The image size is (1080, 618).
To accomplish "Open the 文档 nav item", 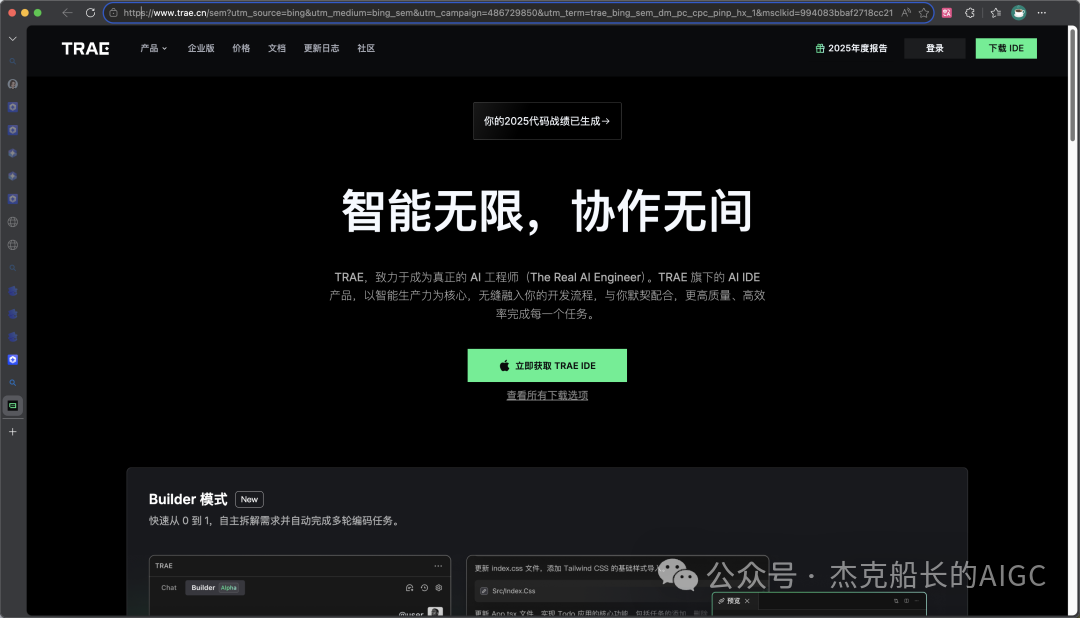I will (x=277, y=48).
